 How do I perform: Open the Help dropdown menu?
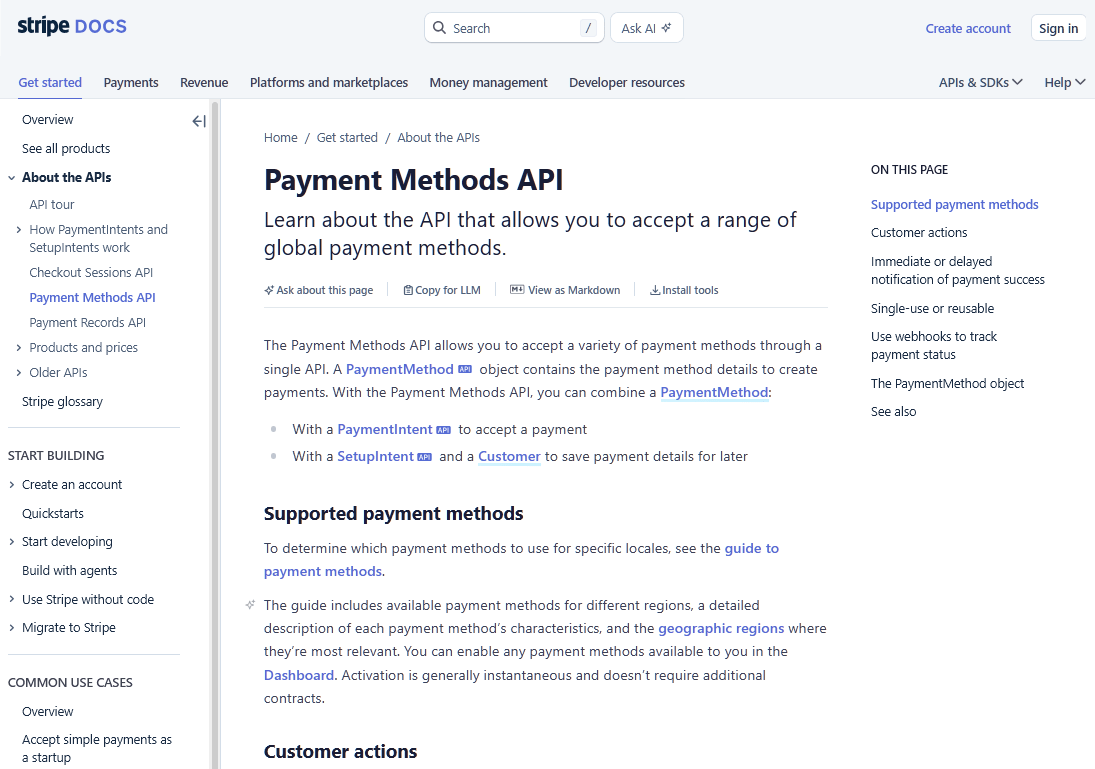pos(1065,82)
